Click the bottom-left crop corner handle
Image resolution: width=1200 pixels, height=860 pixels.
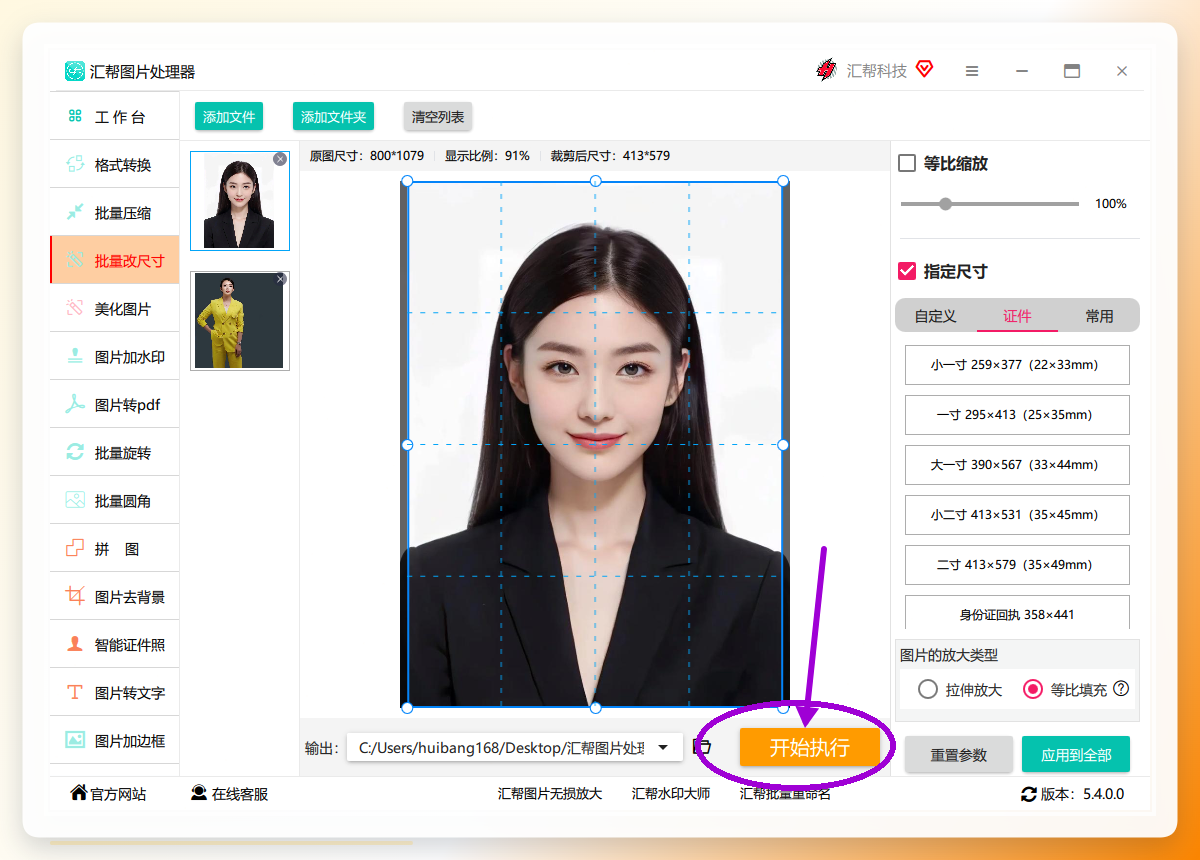(x=407, y=708)
